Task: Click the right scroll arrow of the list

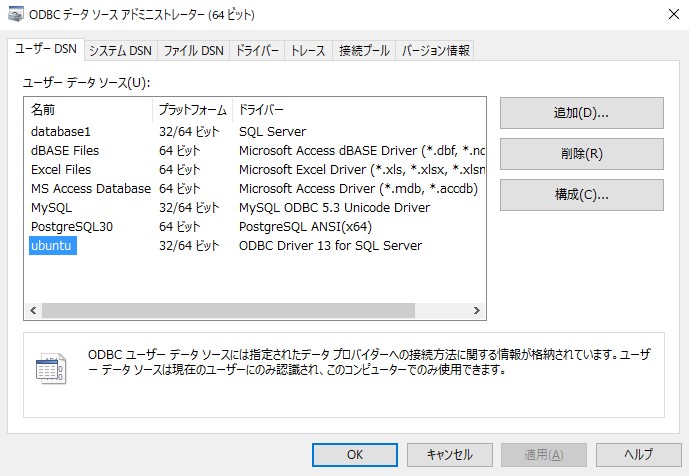Action: 477,311
